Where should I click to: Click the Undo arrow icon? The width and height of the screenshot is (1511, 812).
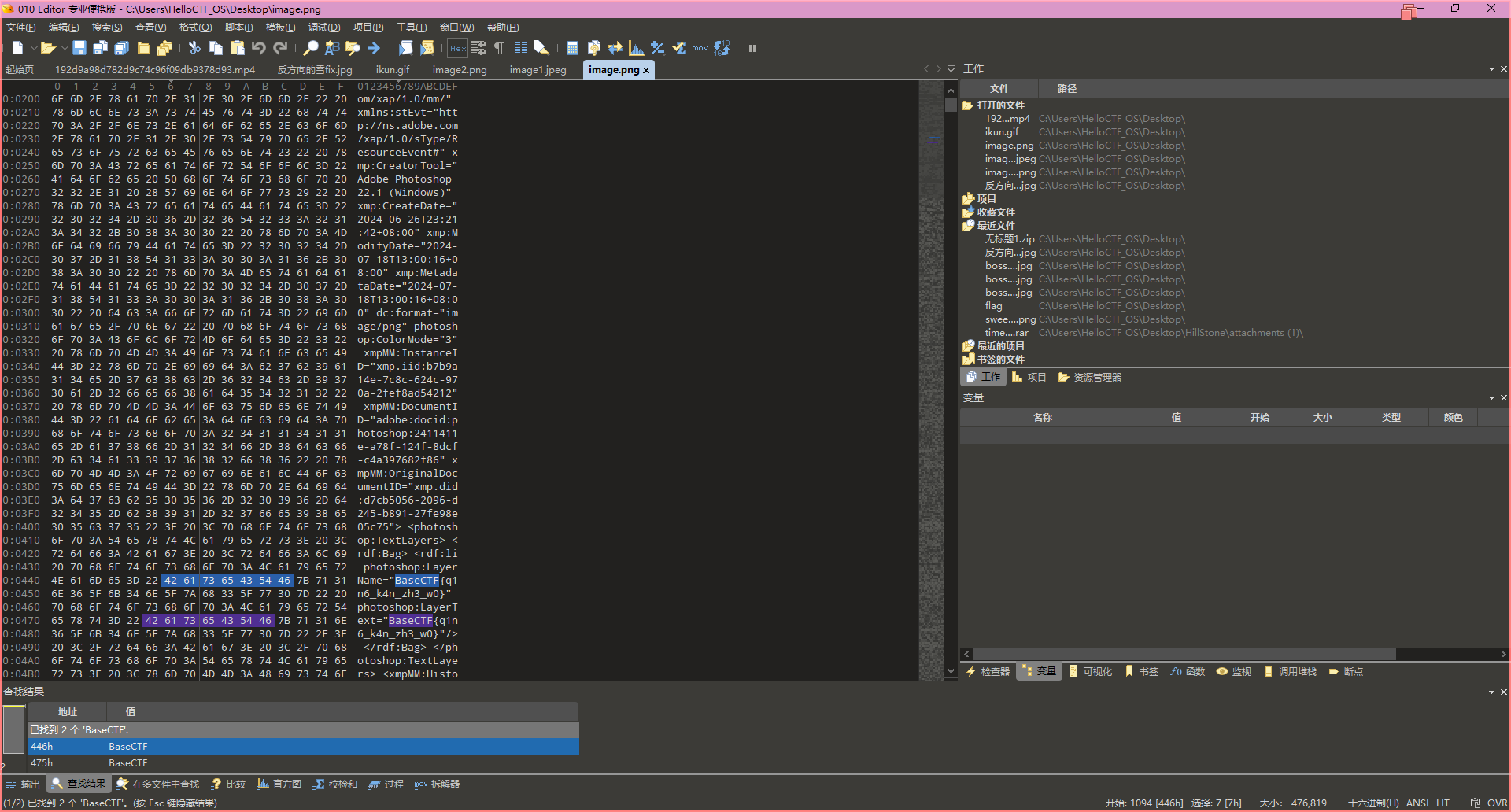[x=258, y=48]
